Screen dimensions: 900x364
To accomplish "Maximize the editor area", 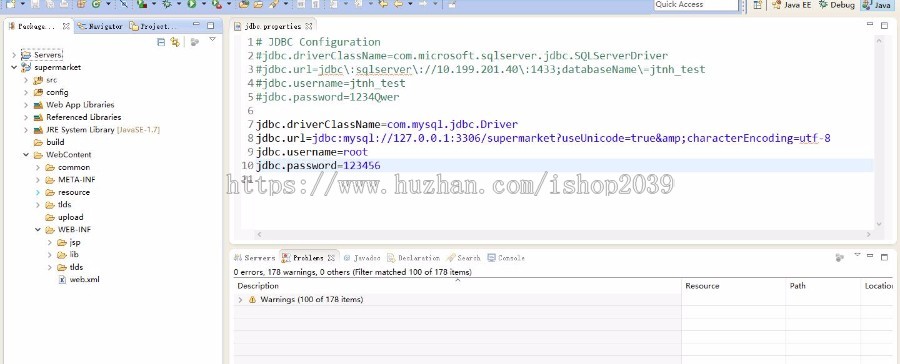I will pos(885,25).
